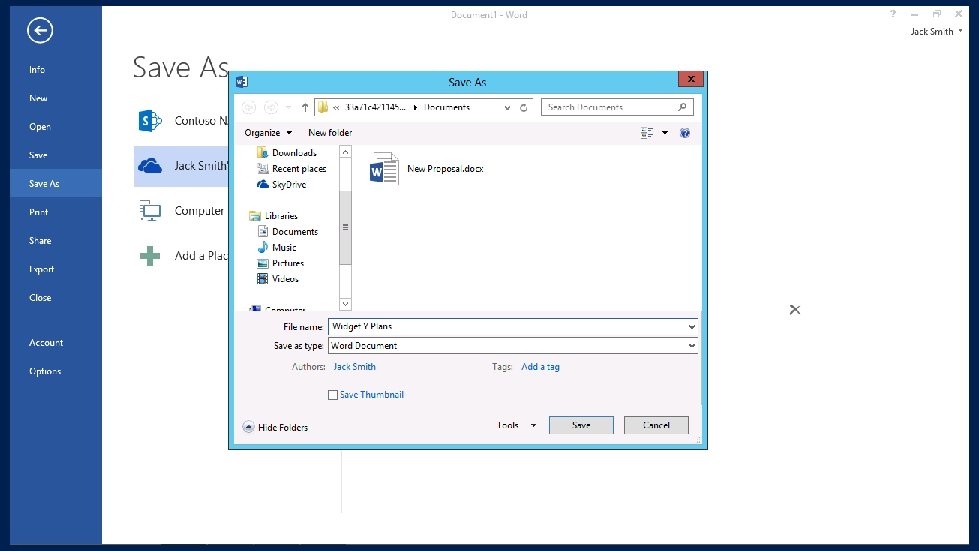This screenshot has width=979, height=551.
Task: Select Jack Smith's SkyDrive cloud location
Action: 182,166
